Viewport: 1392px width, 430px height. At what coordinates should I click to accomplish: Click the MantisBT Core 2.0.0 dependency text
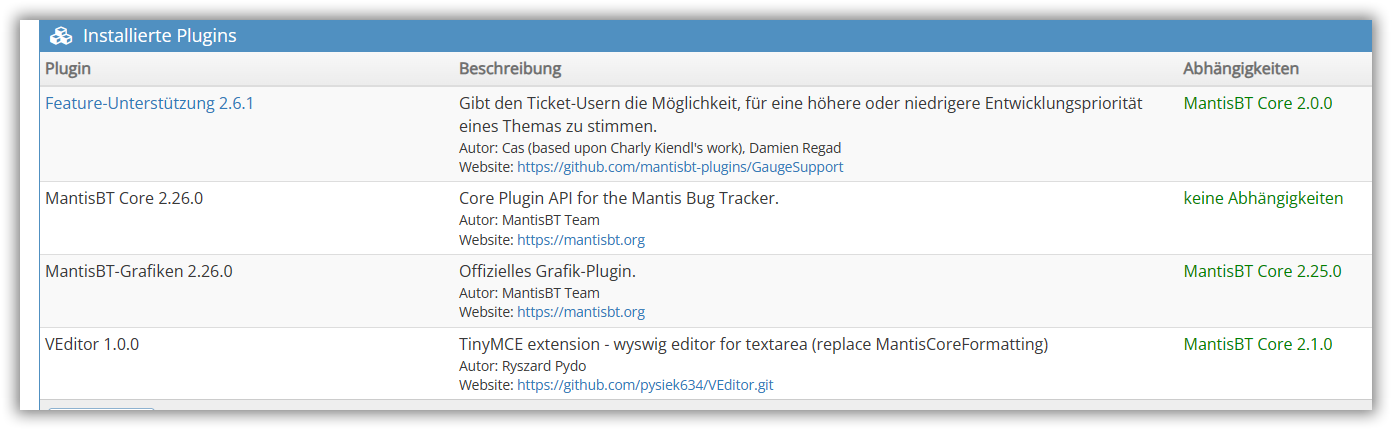pyautogui.click(x=1257, y=103)
